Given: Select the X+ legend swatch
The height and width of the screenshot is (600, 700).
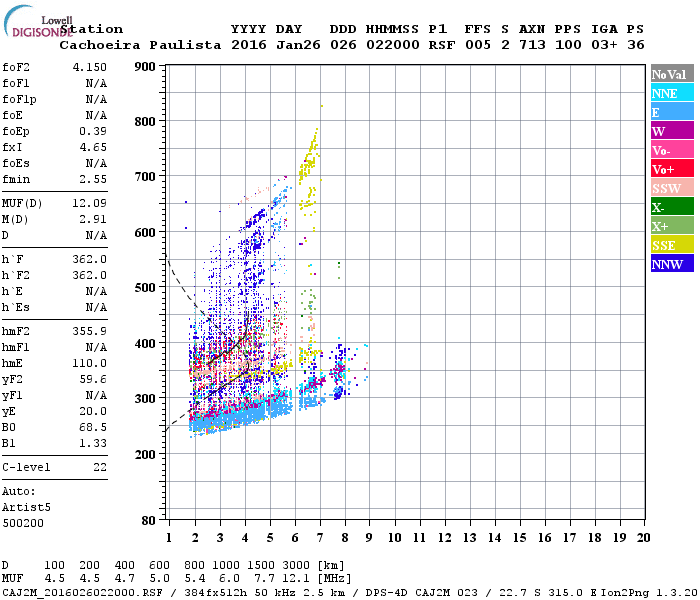Looking at the screenshot, I should [x=672, y=225].
